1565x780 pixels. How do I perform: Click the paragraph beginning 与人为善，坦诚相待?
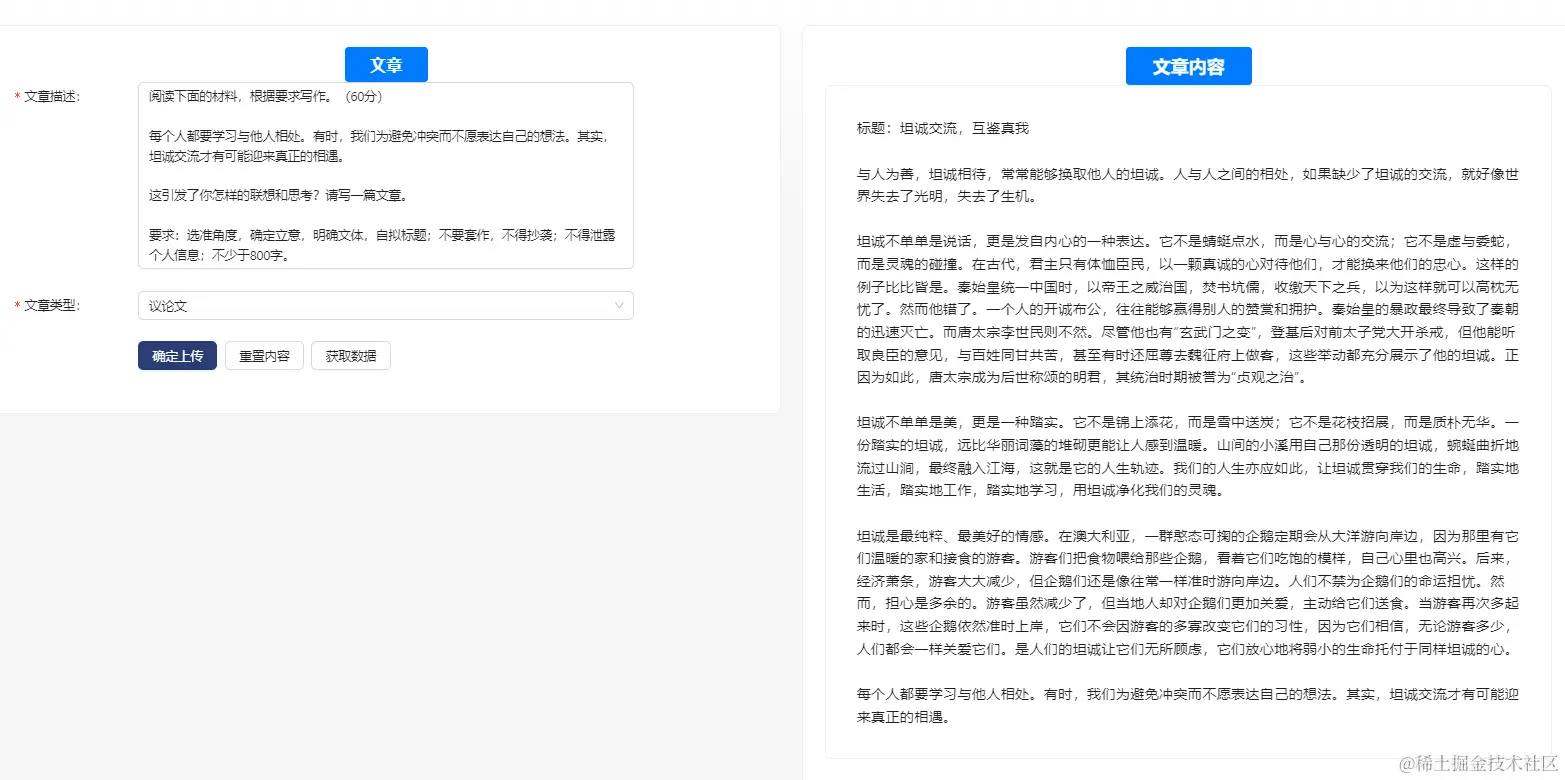click(1188, 185)
